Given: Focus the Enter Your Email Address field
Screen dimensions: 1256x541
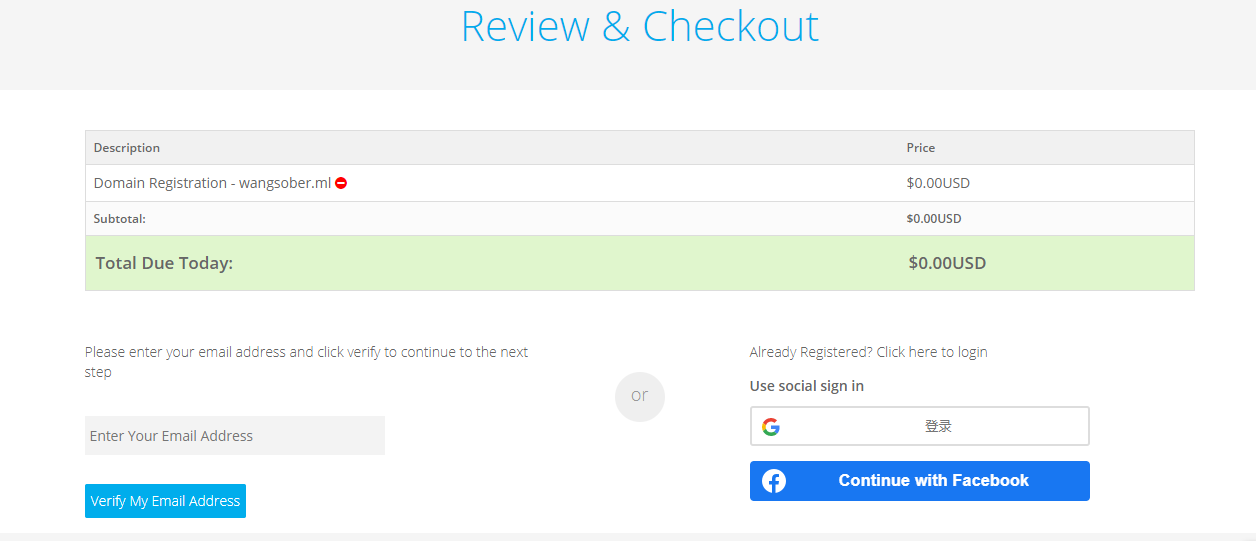Looking at the screenshot, I should pos(235,436).
